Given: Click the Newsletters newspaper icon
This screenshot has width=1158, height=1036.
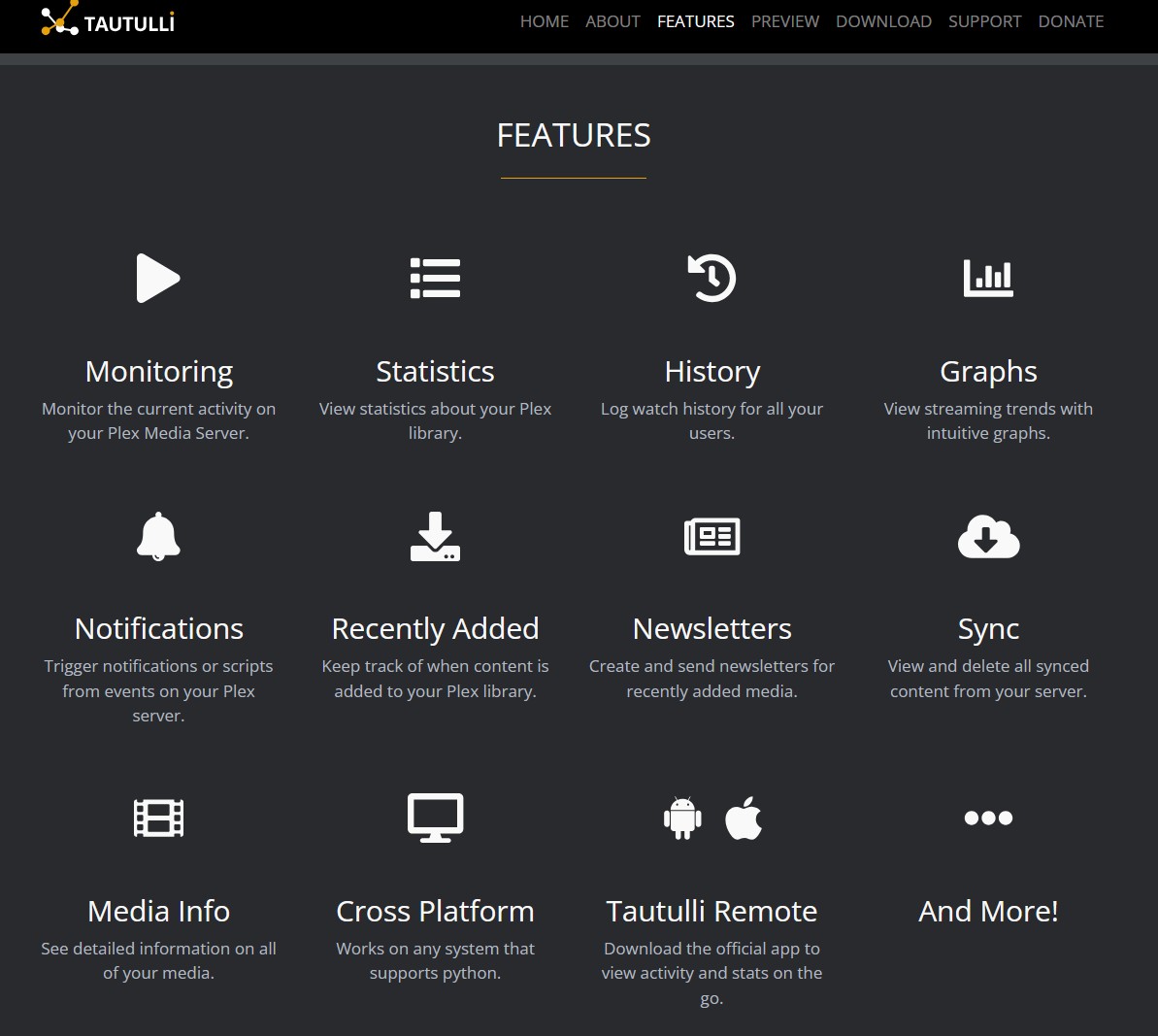Looking at the screenshot, I should 711,537.
